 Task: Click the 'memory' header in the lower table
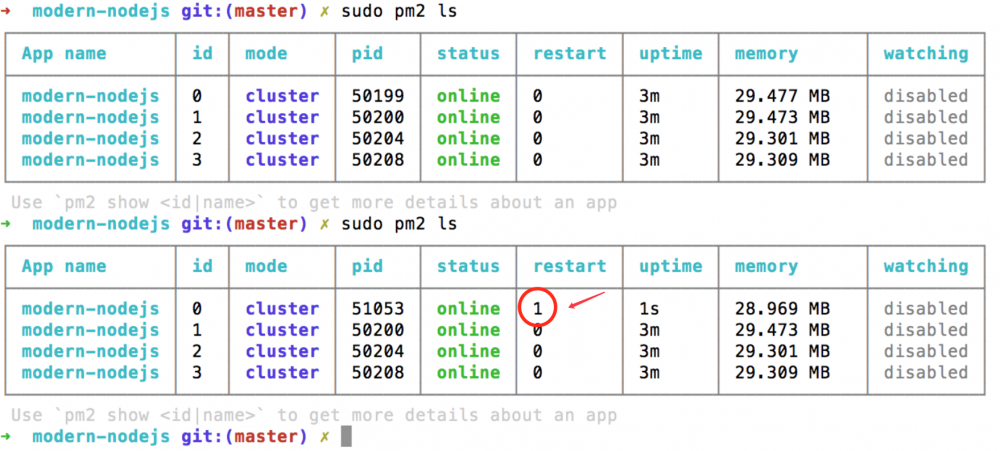(x=766, y=266)
